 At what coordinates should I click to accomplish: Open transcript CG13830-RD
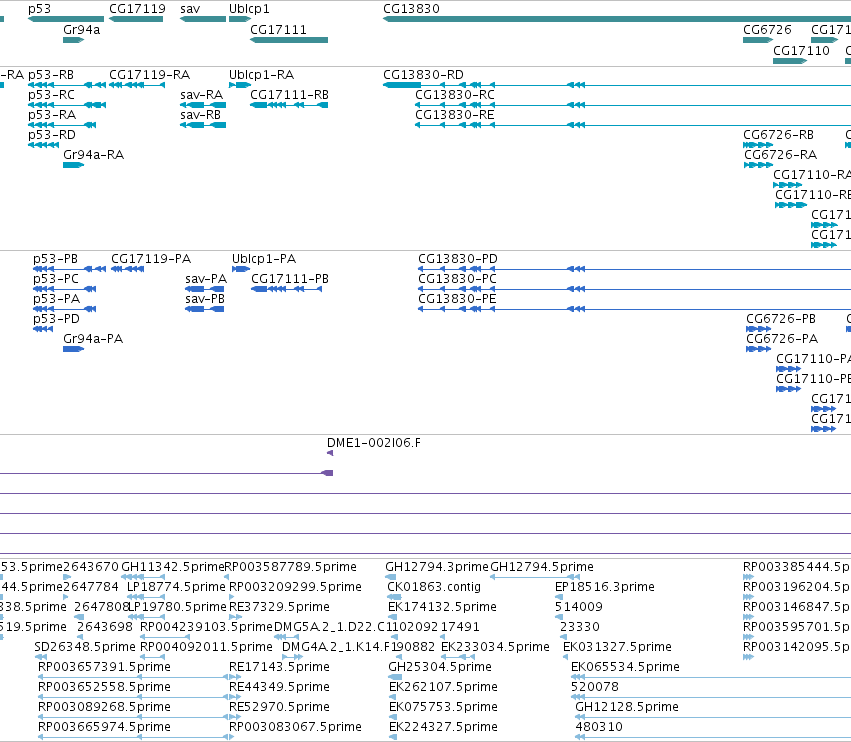[423, 74]
